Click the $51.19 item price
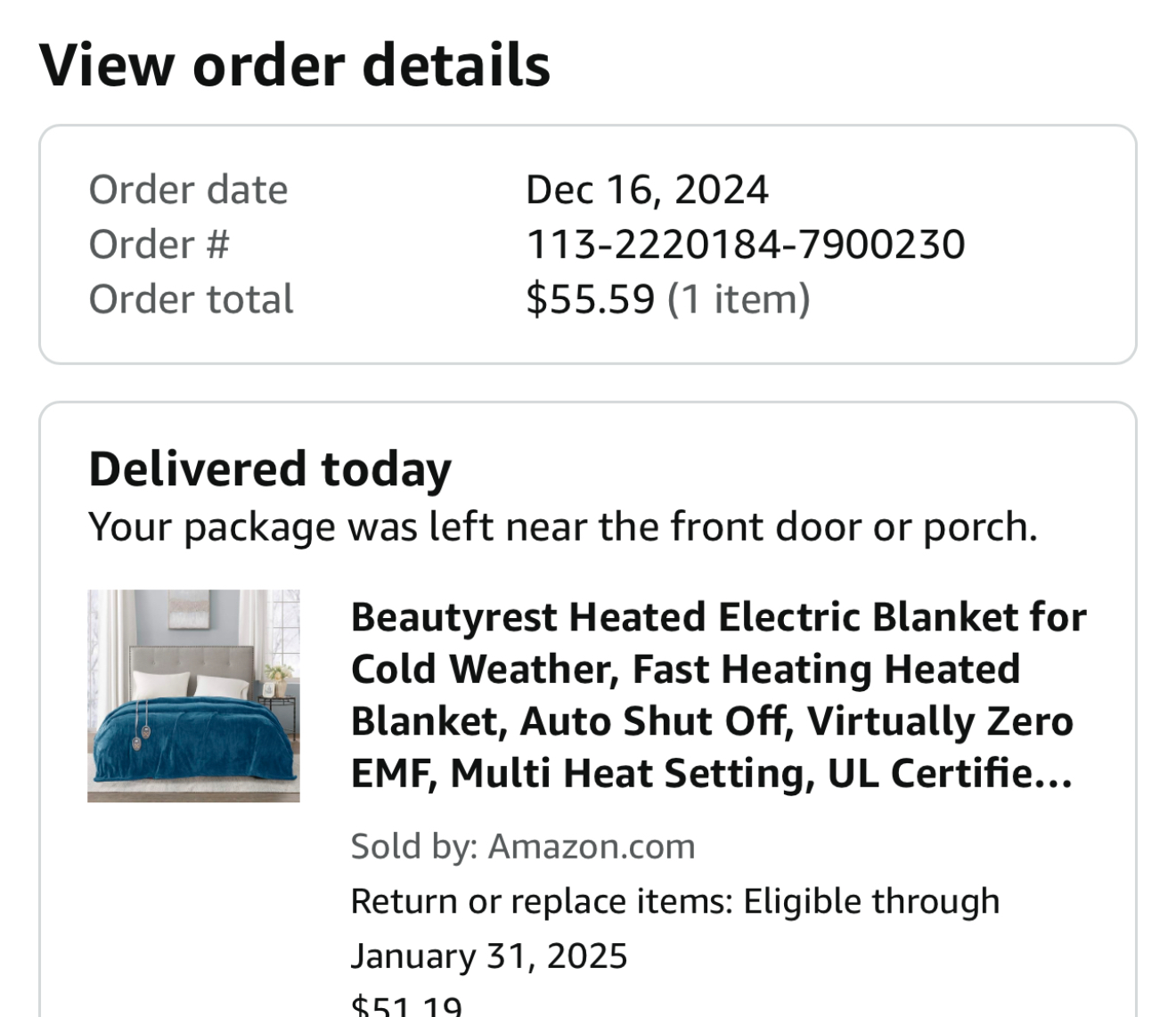The width and height of the screenshot is (1176, 1017). 406,1006
